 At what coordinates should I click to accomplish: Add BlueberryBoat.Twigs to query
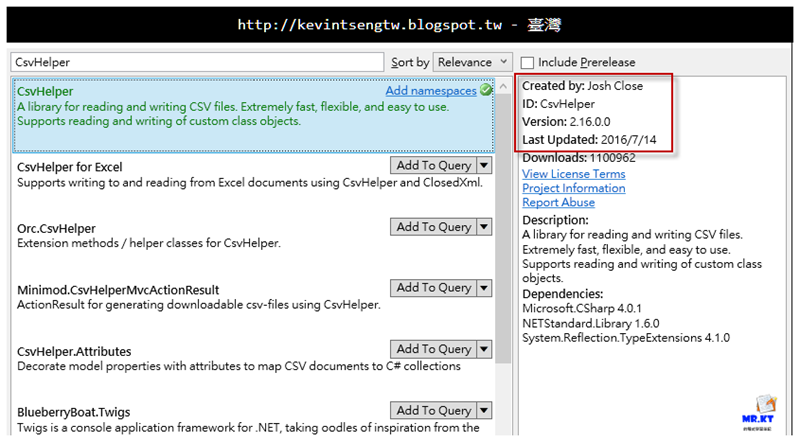[434, 410]
